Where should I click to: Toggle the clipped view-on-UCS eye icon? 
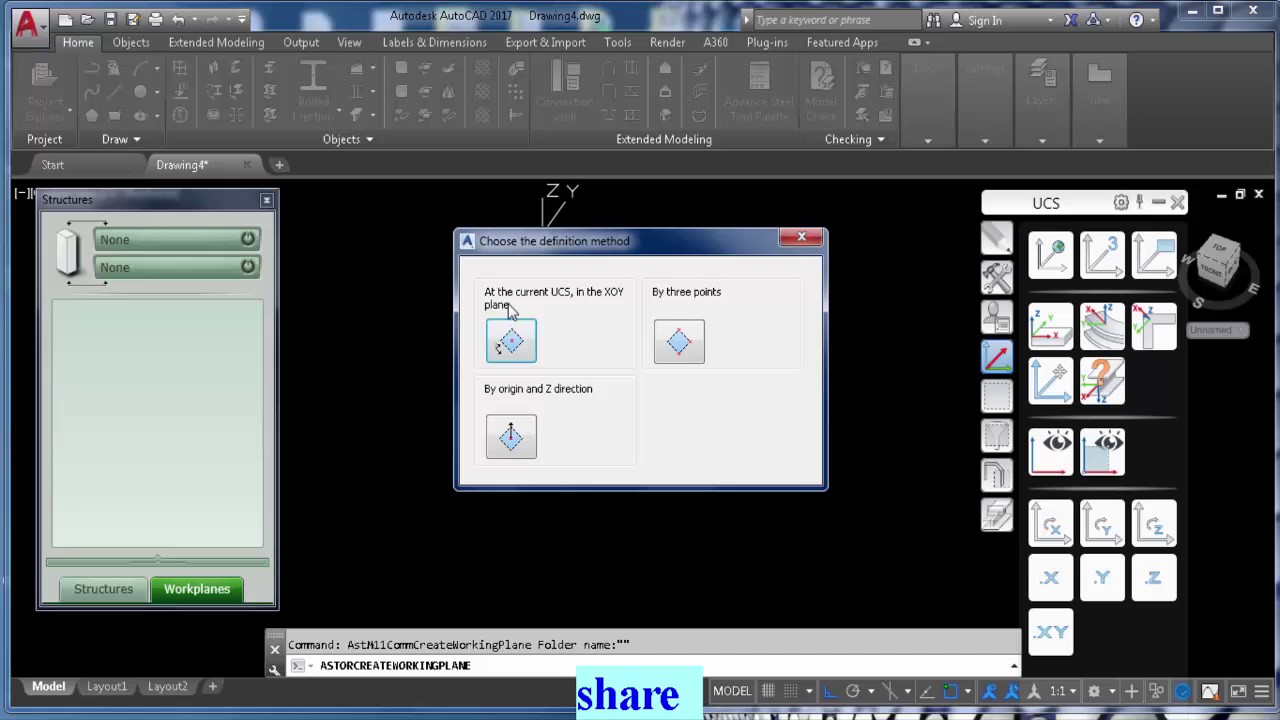(1102, 452)
